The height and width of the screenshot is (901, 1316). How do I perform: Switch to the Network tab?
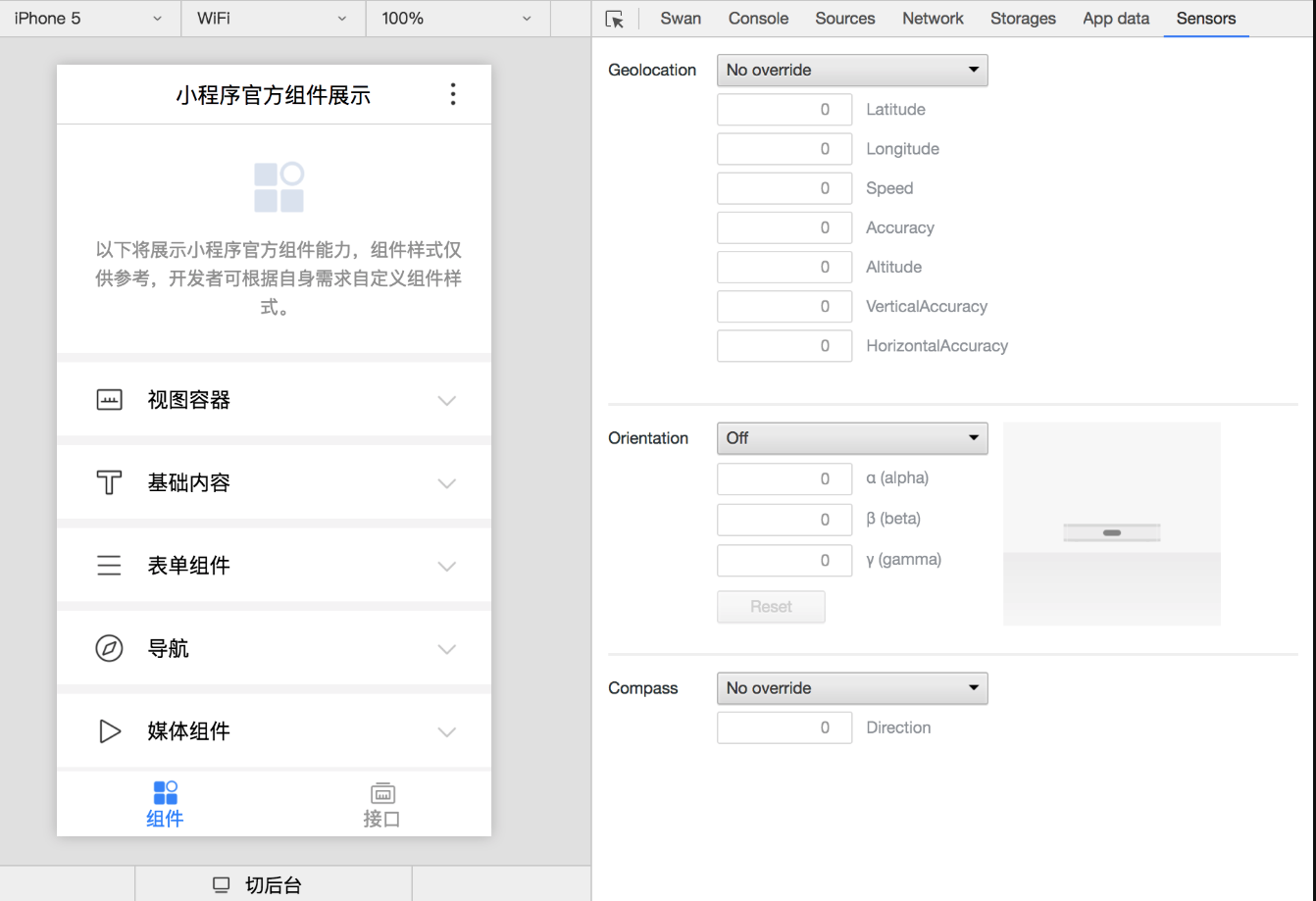point(932,18)
